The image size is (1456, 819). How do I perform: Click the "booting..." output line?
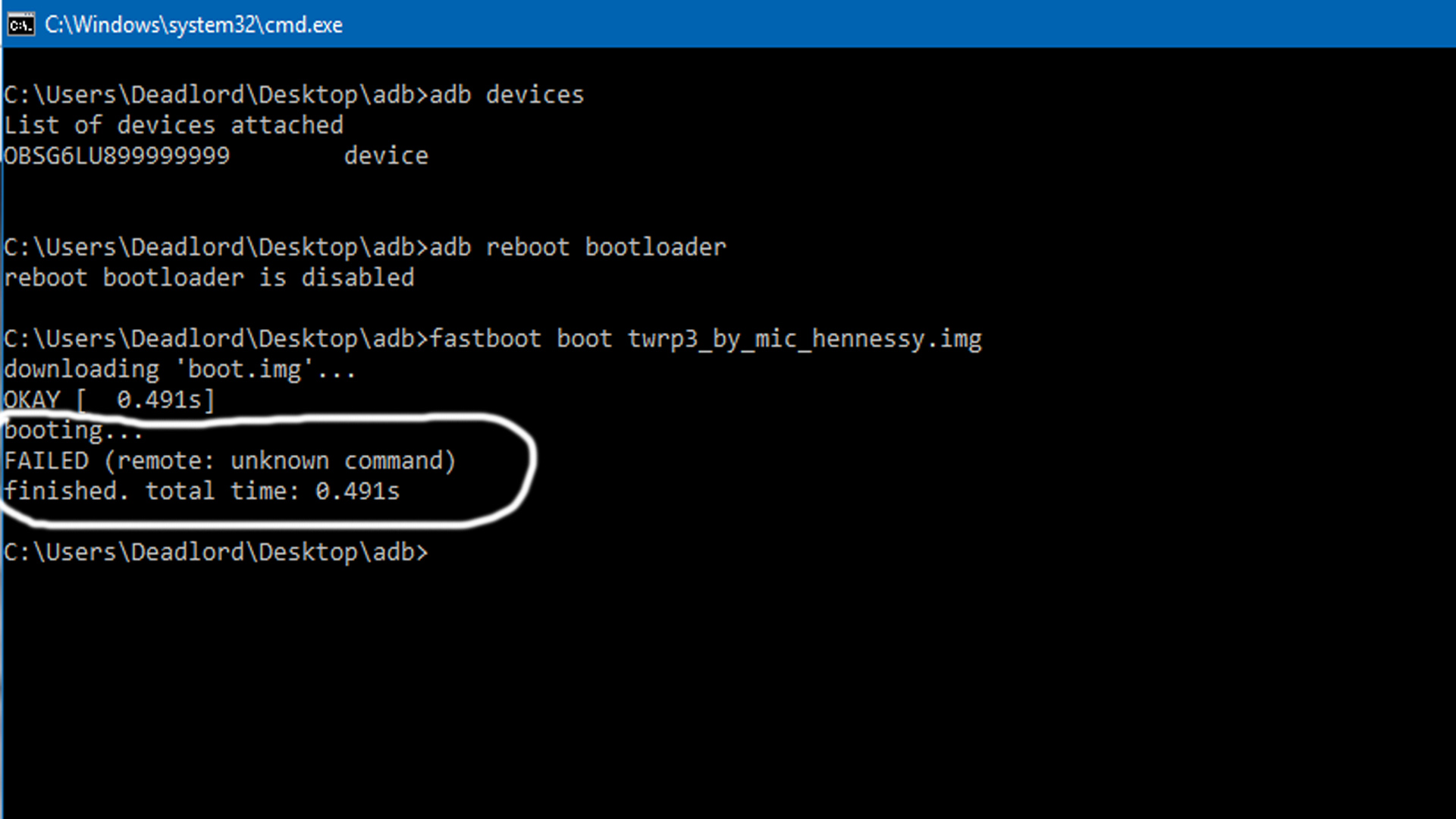point(74,431)
